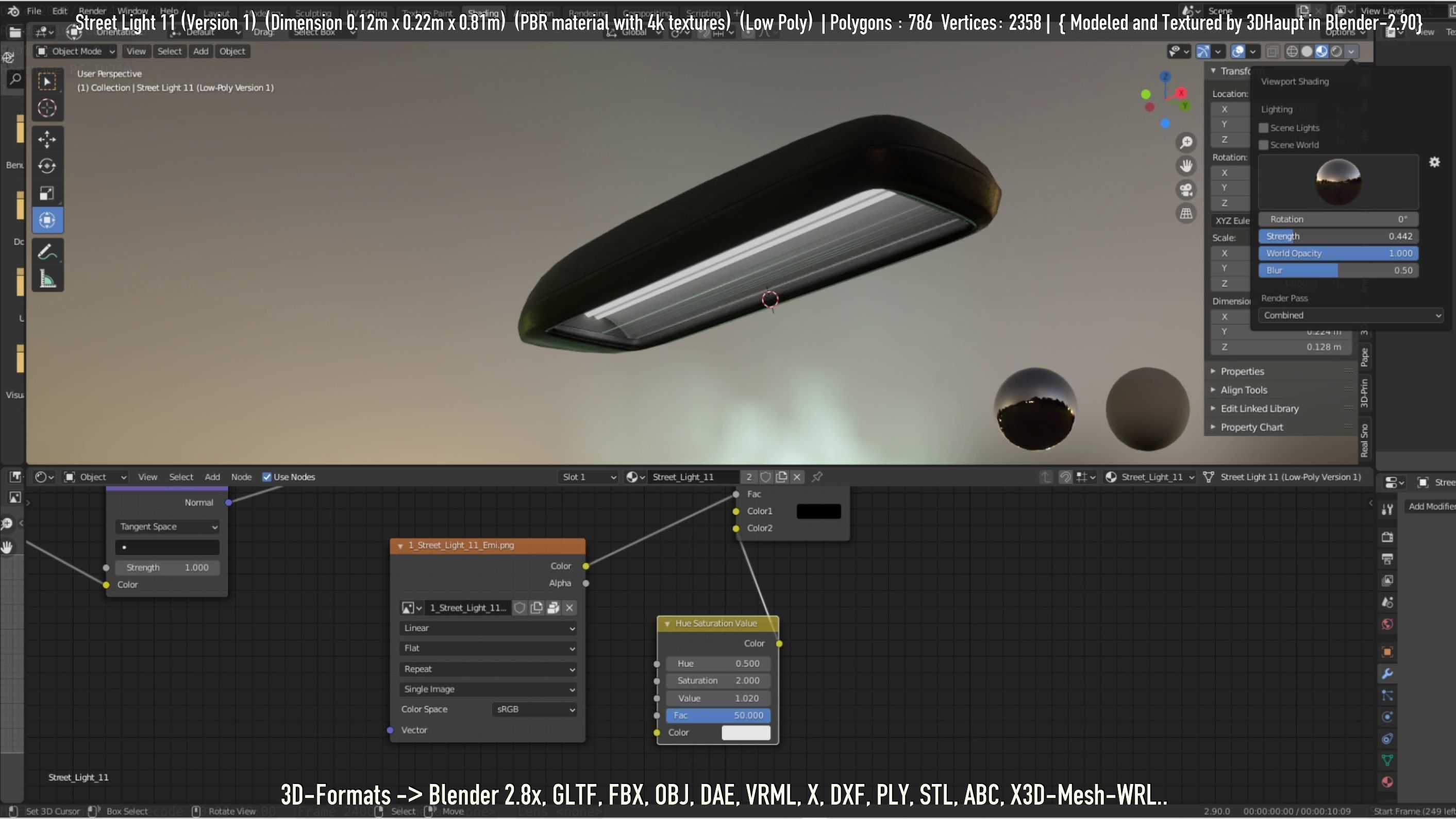
Task: Unlink Street_Light_11 material with X icon
Action: [797, 477]
